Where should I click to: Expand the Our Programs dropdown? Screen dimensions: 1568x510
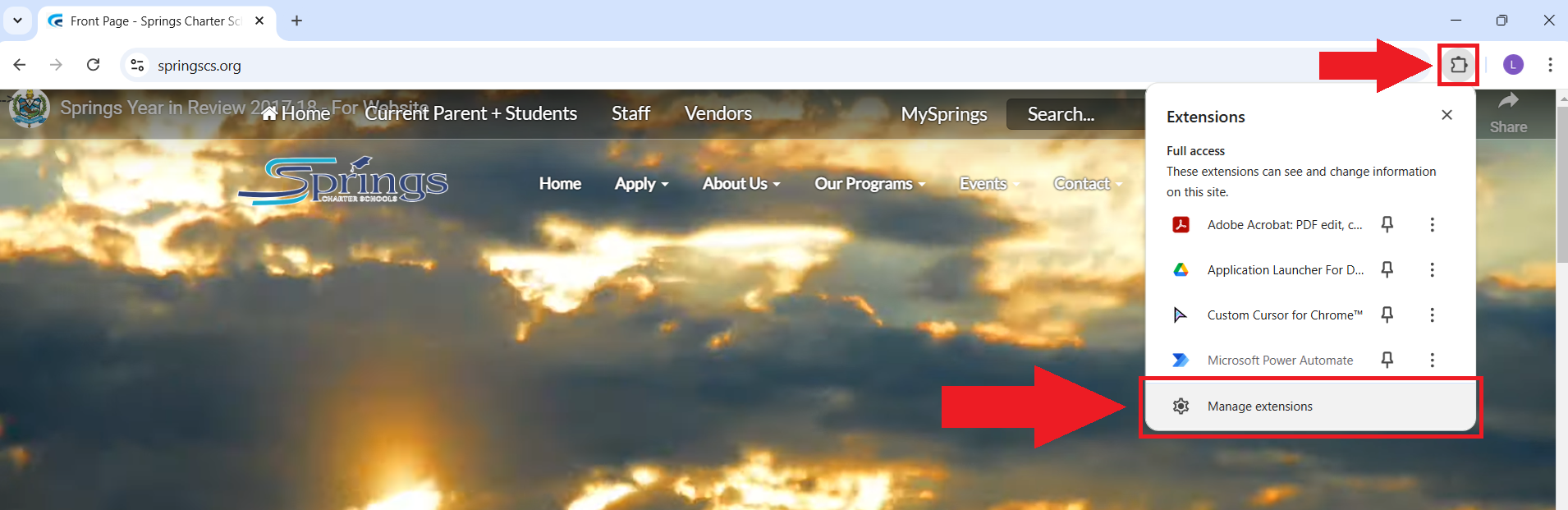click(x=869, y=184)
